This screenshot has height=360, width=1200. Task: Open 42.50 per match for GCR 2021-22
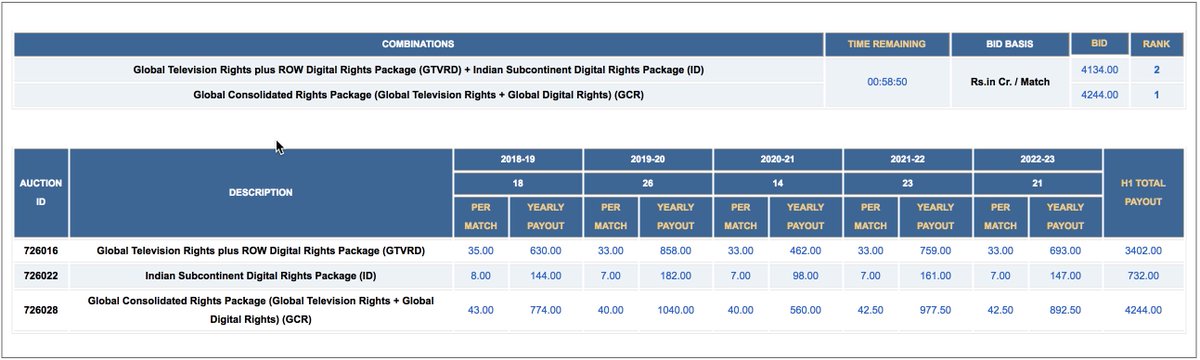coord(871,310)
